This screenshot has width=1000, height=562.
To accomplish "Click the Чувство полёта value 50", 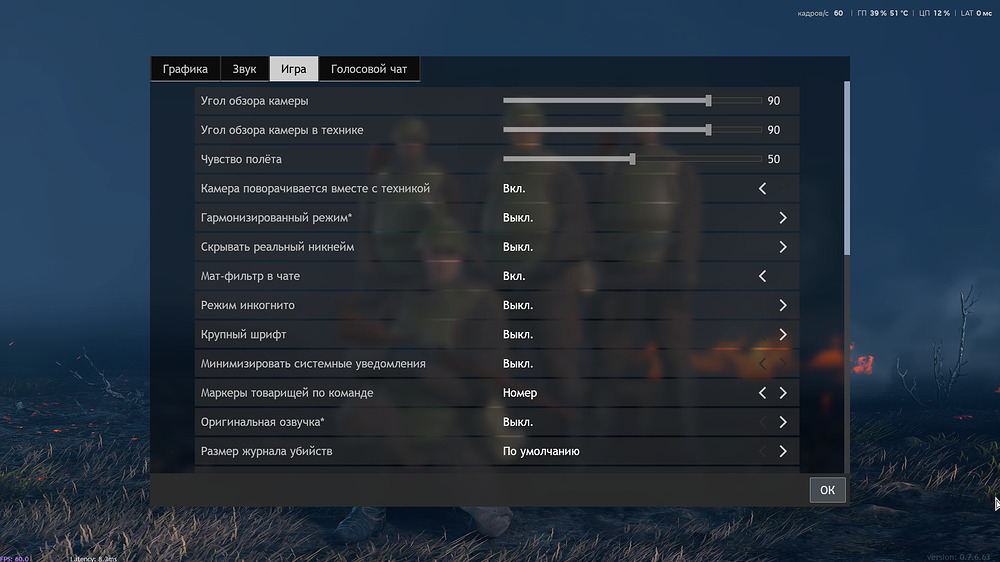I will tap(774, 159).
